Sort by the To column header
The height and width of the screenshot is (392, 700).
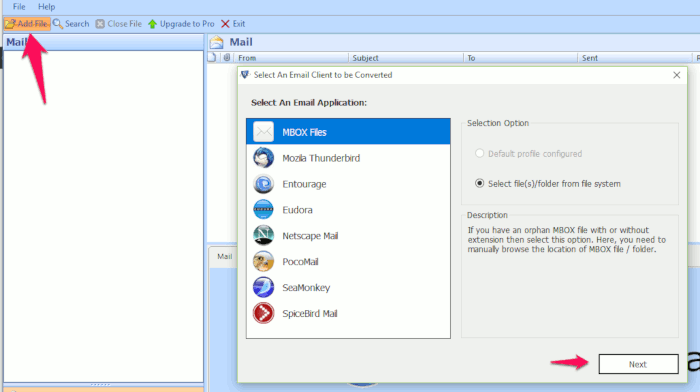(x=520, y=58)
